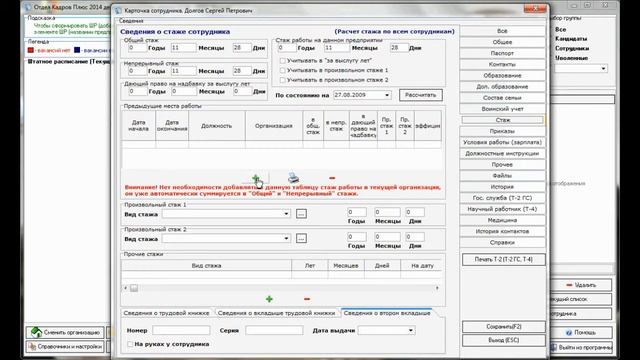Click Выход (ESC) button
This screenshot has height=360, width=640.
[504, 340]
